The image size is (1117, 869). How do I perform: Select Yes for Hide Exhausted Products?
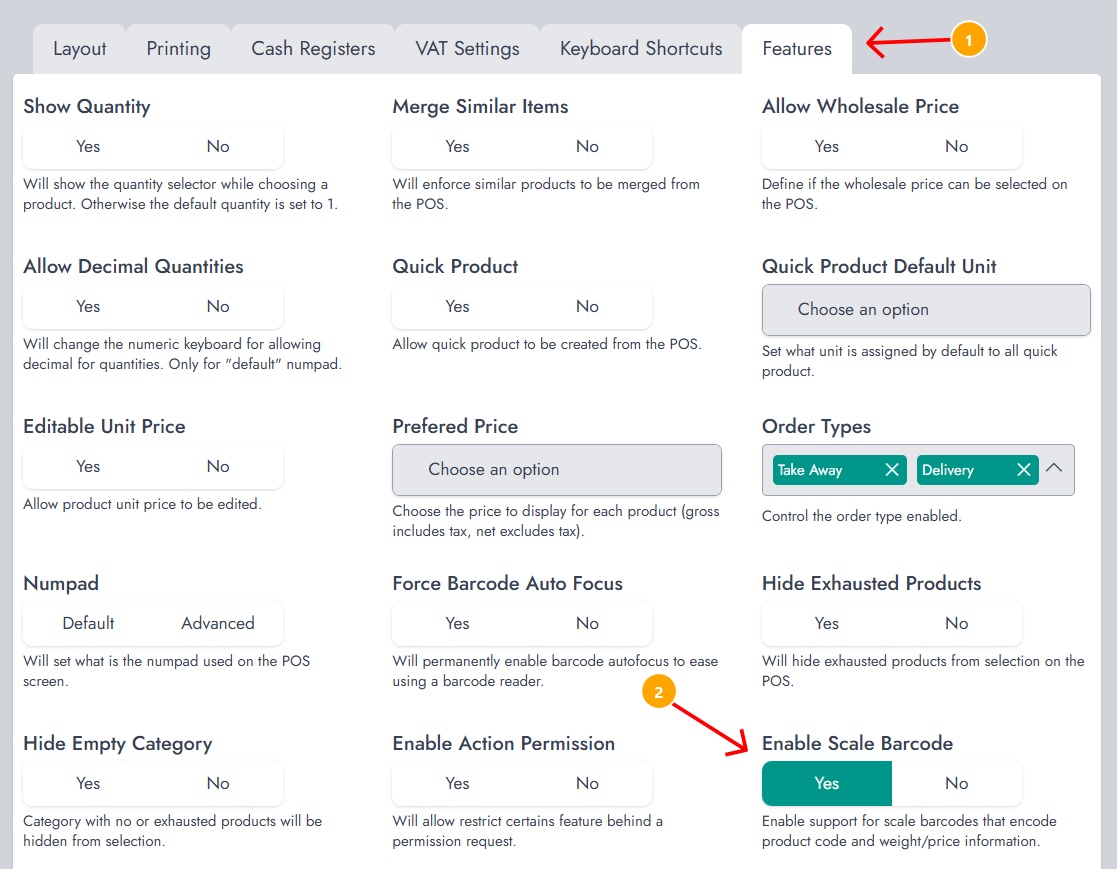826,623
